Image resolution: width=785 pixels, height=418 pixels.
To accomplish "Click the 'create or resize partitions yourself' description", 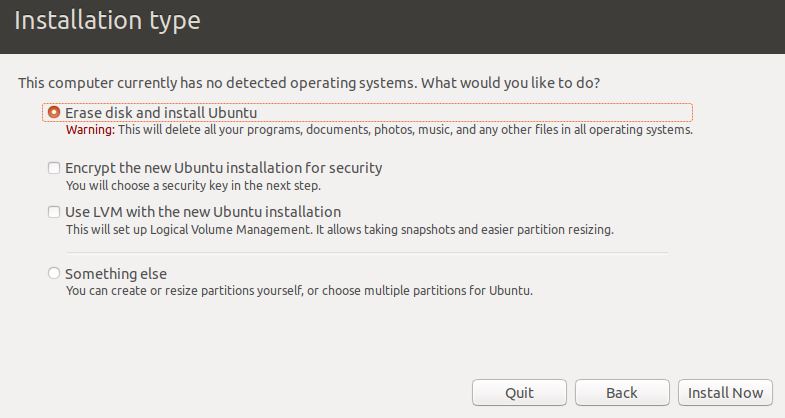I will (x=299, y=290).
